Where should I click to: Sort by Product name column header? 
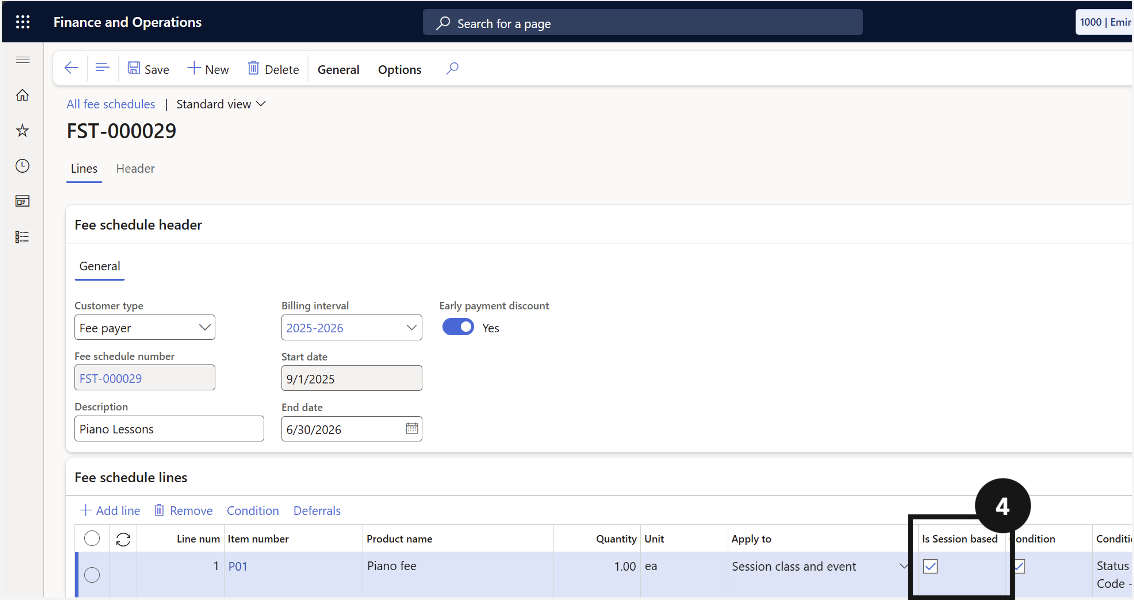(399, 539)
